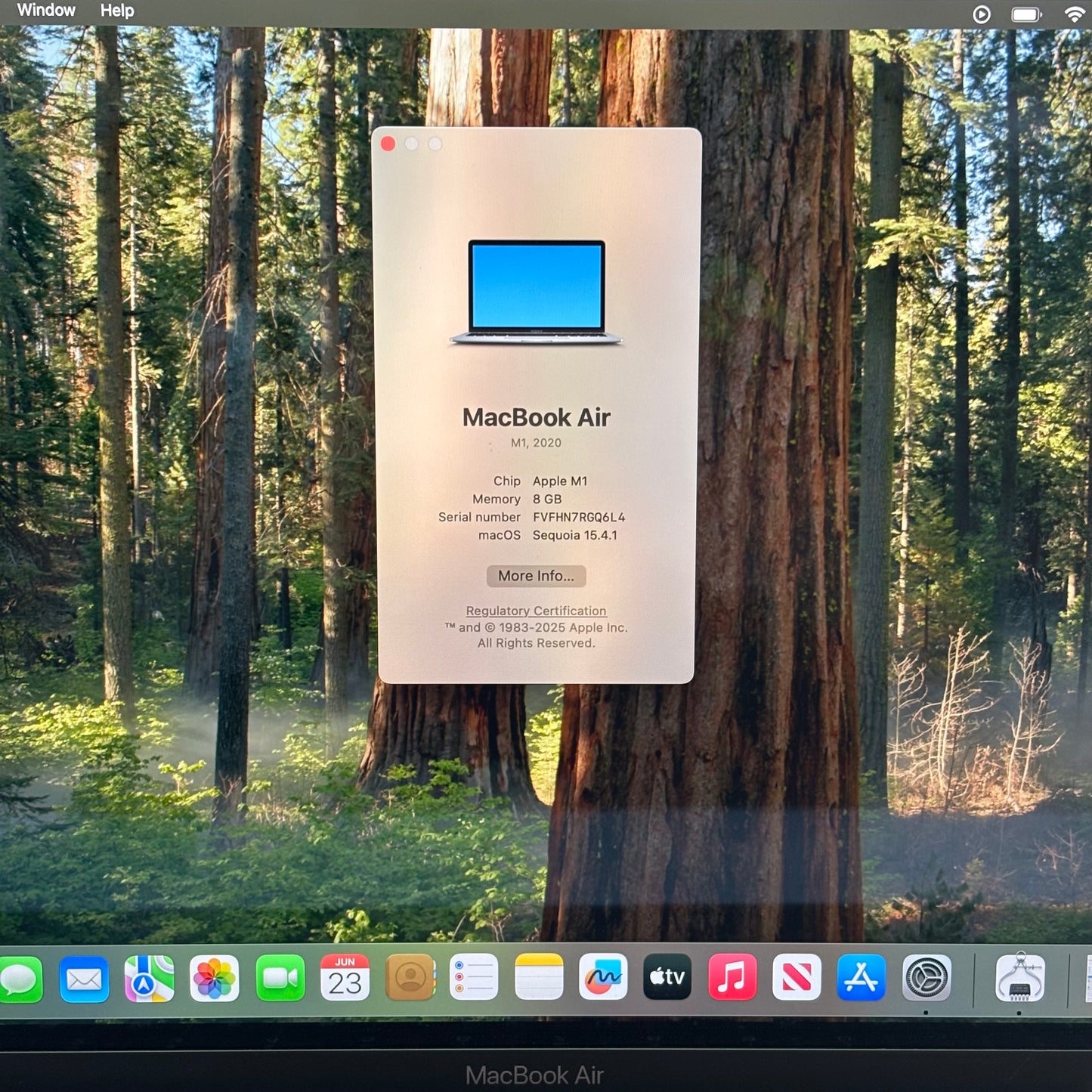Click the 'Apple M1' chip value

tap(560, 481)
